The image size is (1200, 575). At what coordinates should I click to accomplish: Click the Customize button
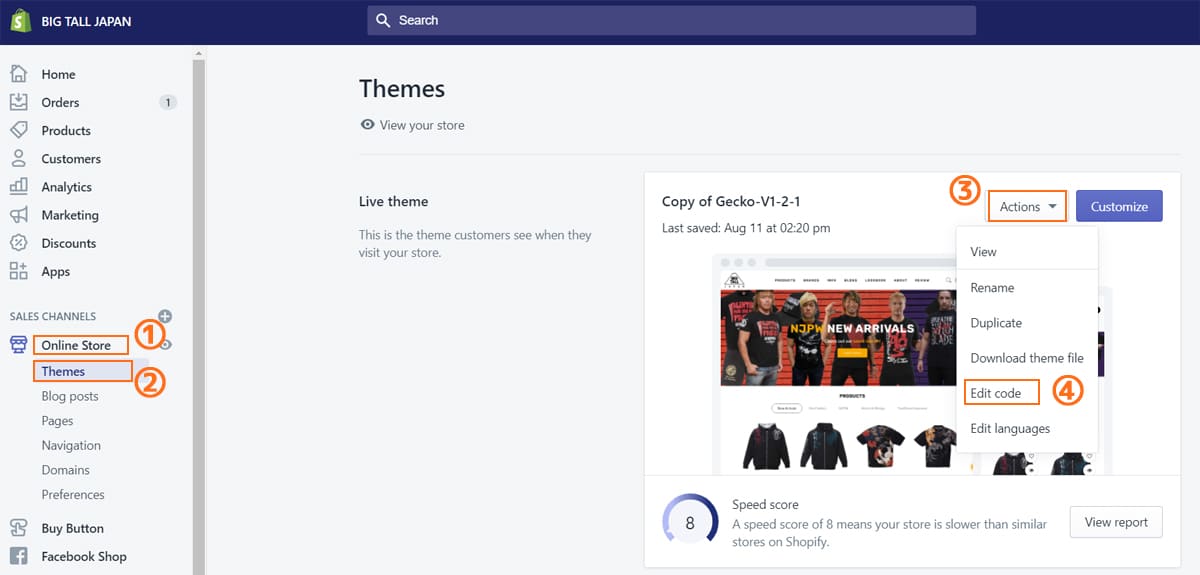(1119, 206)
